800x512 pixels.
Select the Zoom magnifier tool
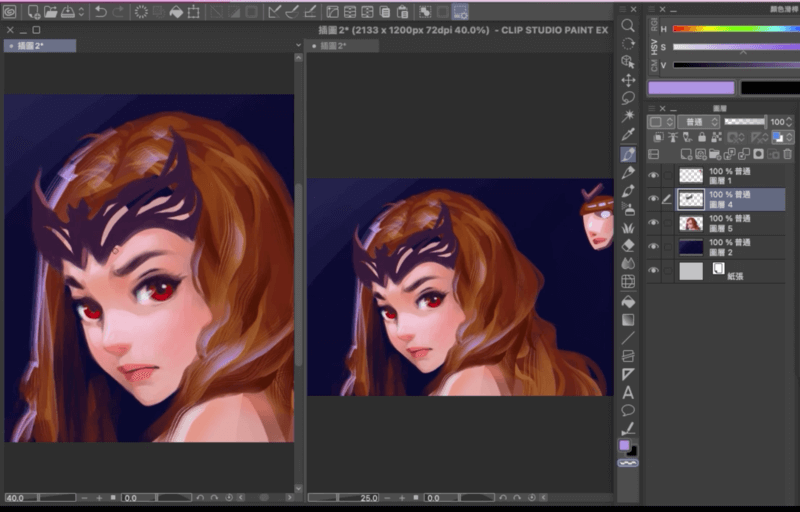click(x=628, y=26)
